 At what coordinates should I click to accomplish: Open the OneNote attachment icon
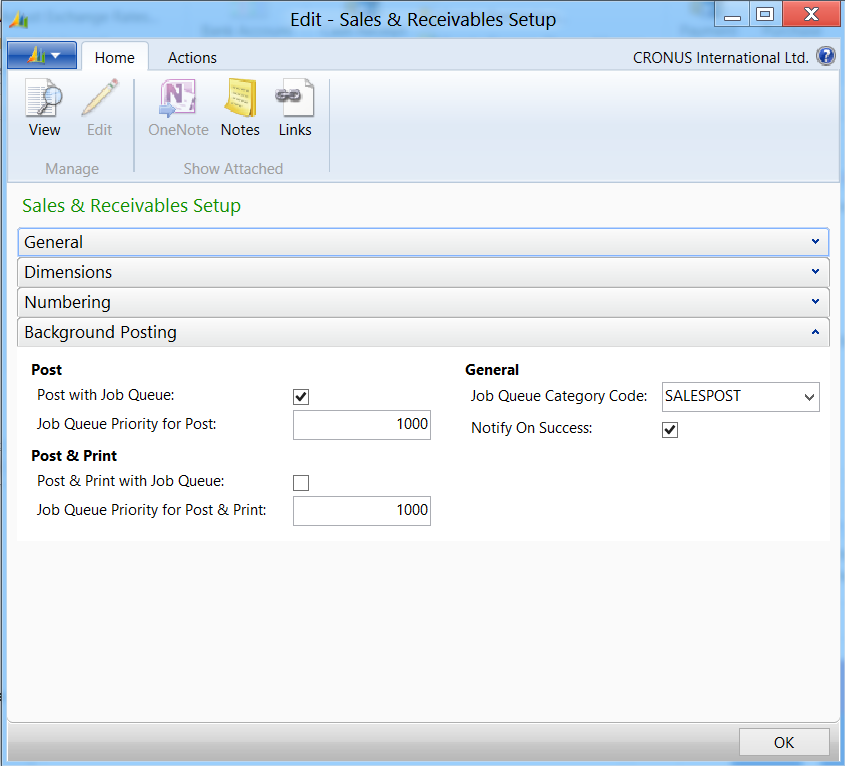click(x=178, y=102)
